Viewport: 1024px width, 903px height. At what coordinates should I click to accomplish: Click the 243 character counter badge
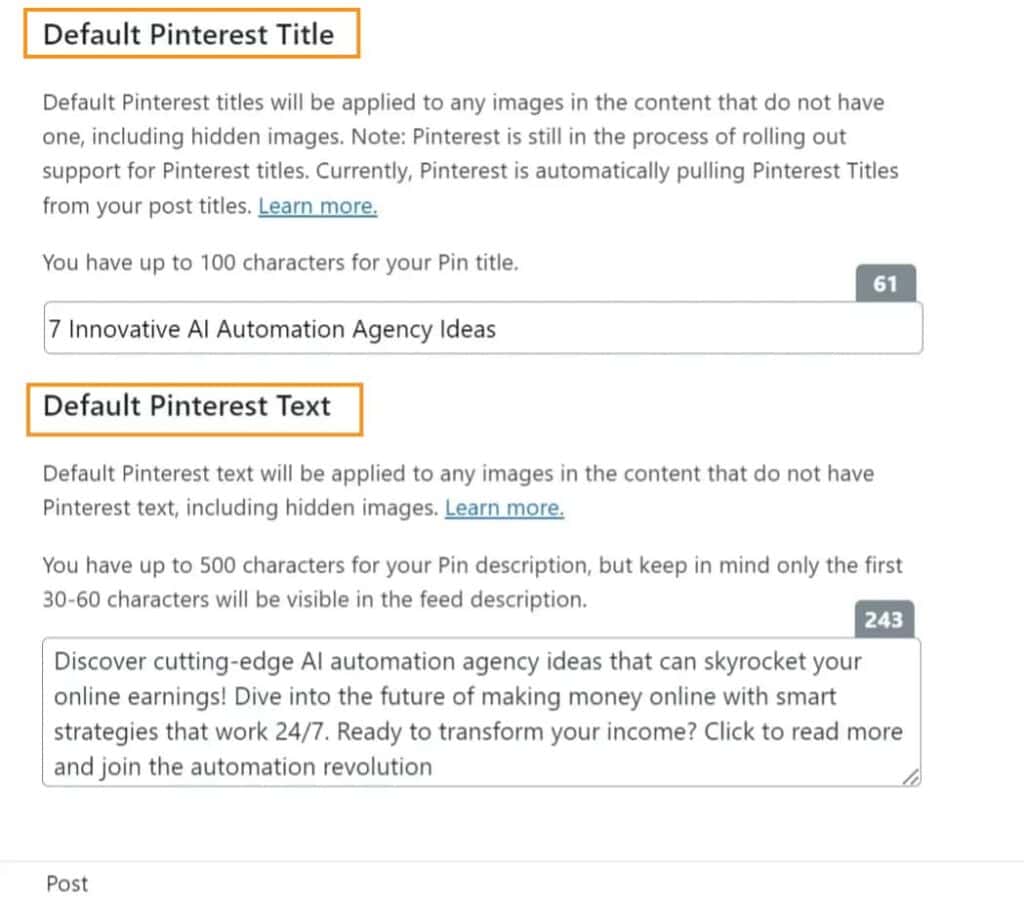pos(885,619)
